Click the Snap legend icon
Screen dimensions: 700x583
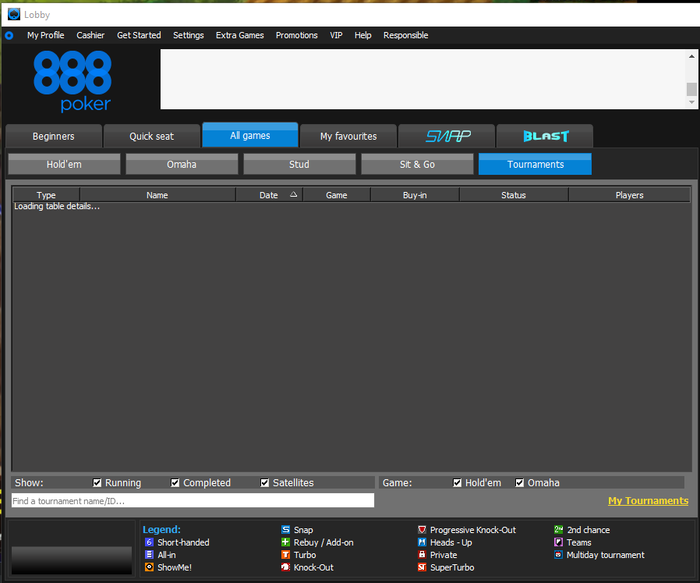coord(286,529)
